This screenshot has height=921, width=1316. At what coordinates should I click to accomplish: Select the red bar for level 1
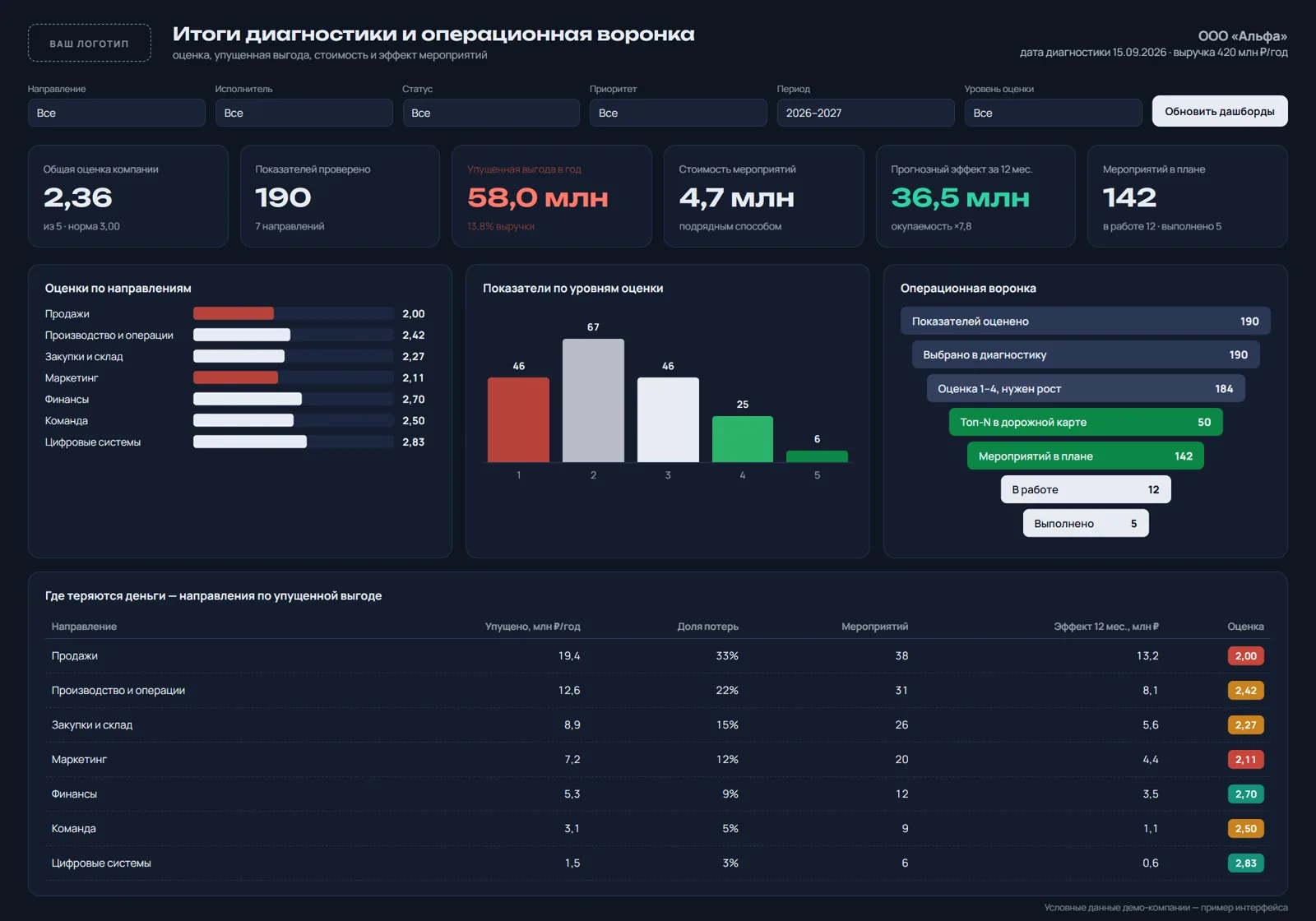tap(518, 419)
